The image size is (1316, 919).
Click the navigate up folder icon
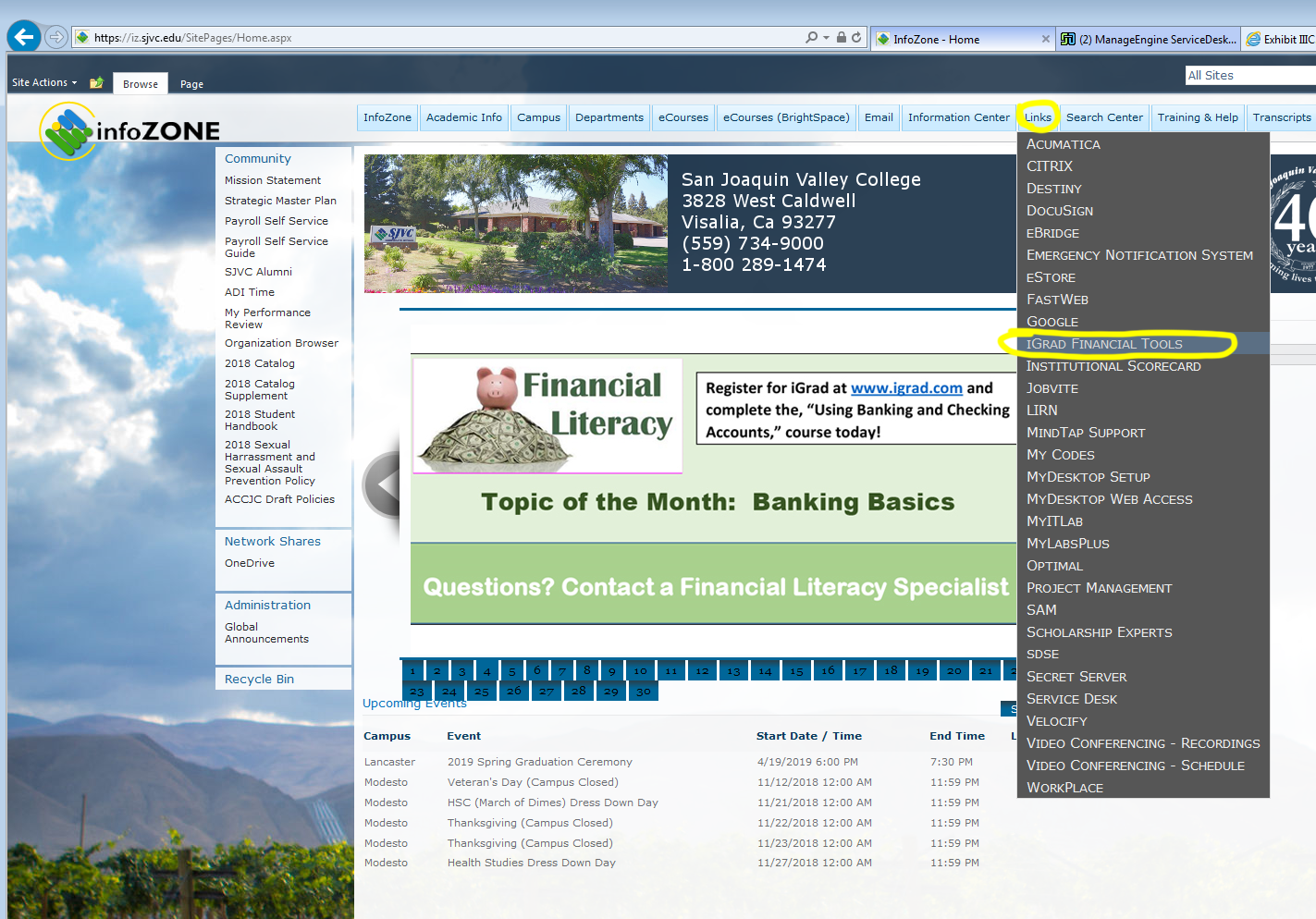(96, 83)
